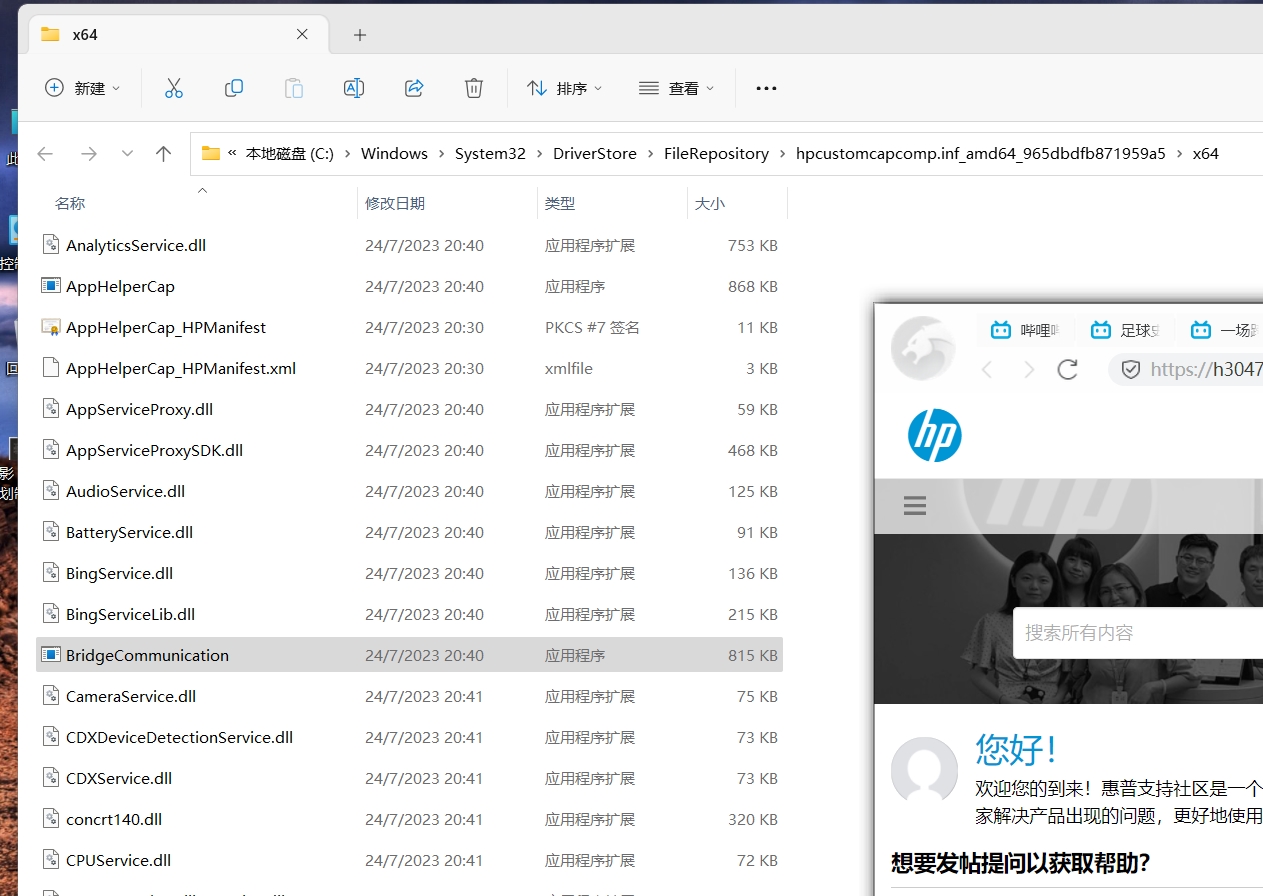This screenshot has width=1263, height=896.
Task: Sort by 大小 column header
Action: (710, 203)
